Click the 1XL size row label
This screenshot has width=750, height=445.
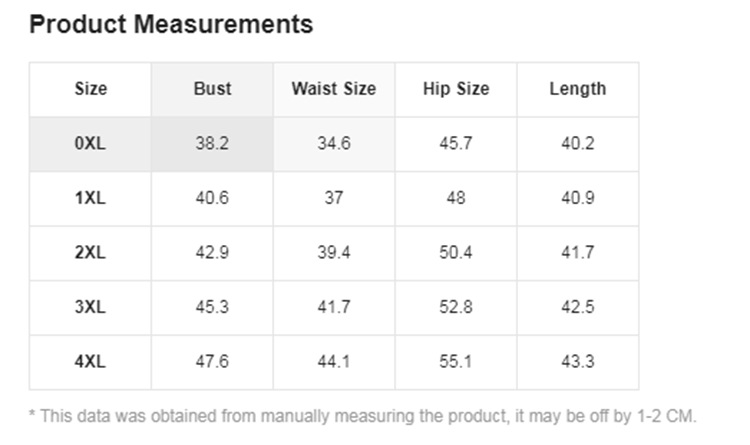90,199
